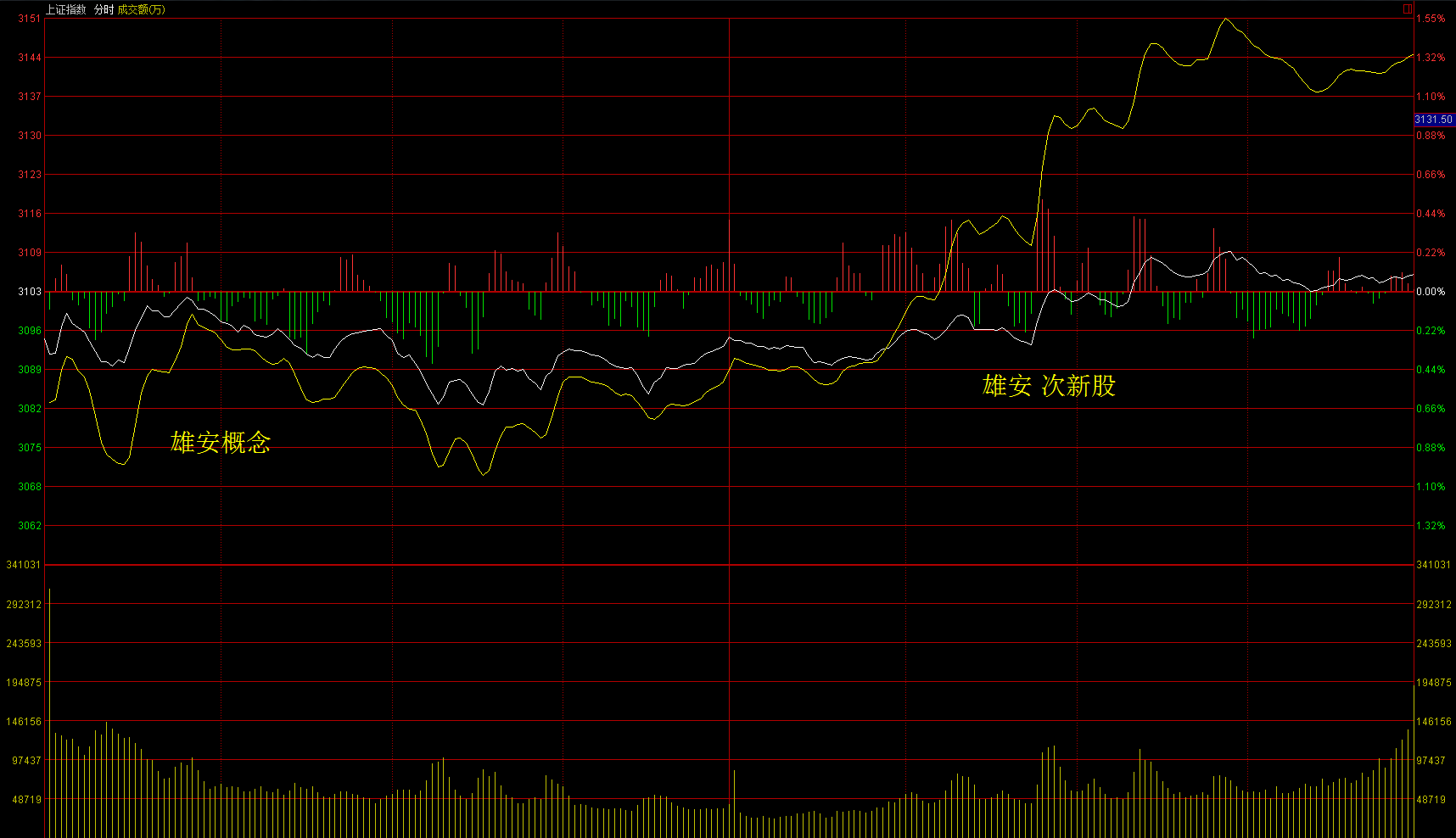Click the green 1.10% lower percent label
Screen dimensions: 1456x838
pyautogui.click(x=1431, y=487)
